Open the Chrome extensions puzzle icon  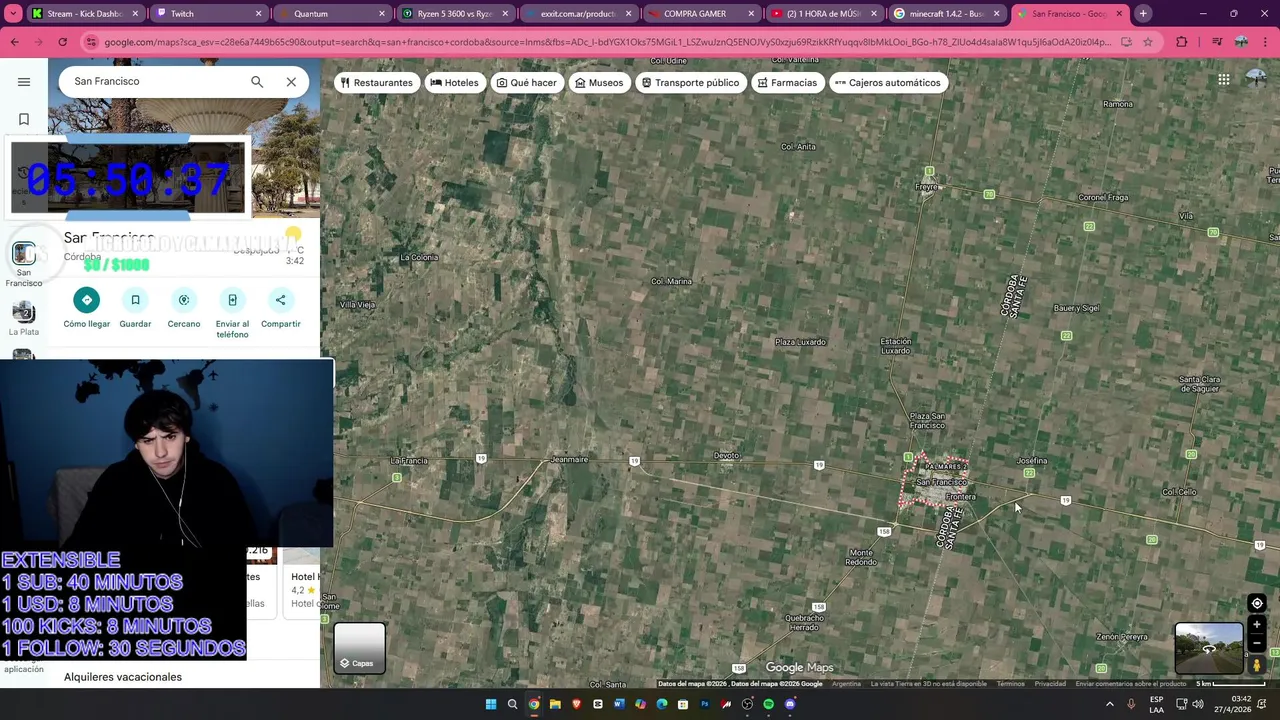(x=1182, y=42)
